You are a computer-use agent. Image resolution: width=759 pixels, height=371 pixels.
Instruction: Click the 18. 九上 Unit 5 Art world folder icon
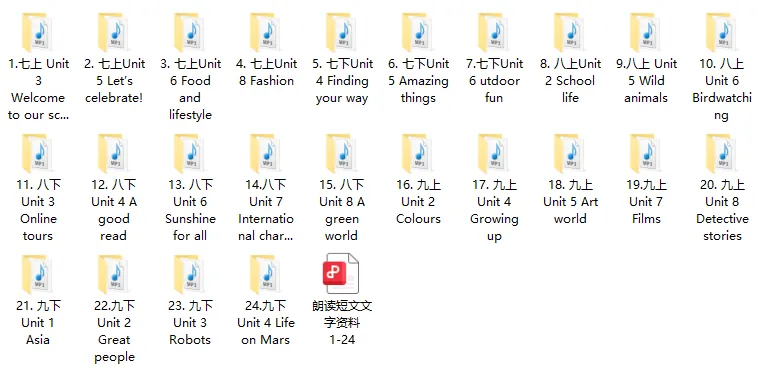pos(570,154)
